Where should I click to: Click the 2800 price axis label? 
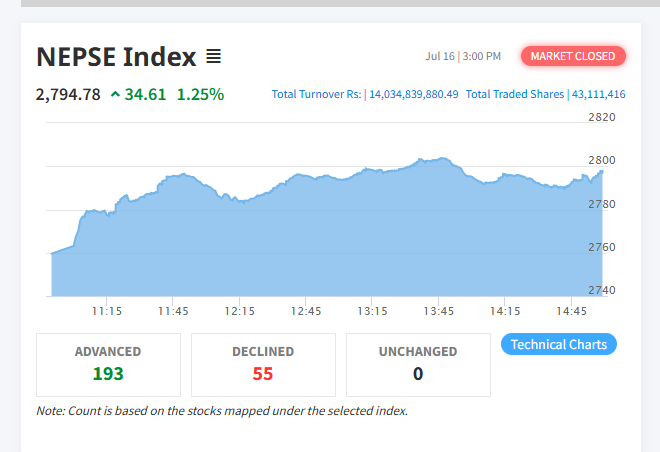tap(601, 160)
